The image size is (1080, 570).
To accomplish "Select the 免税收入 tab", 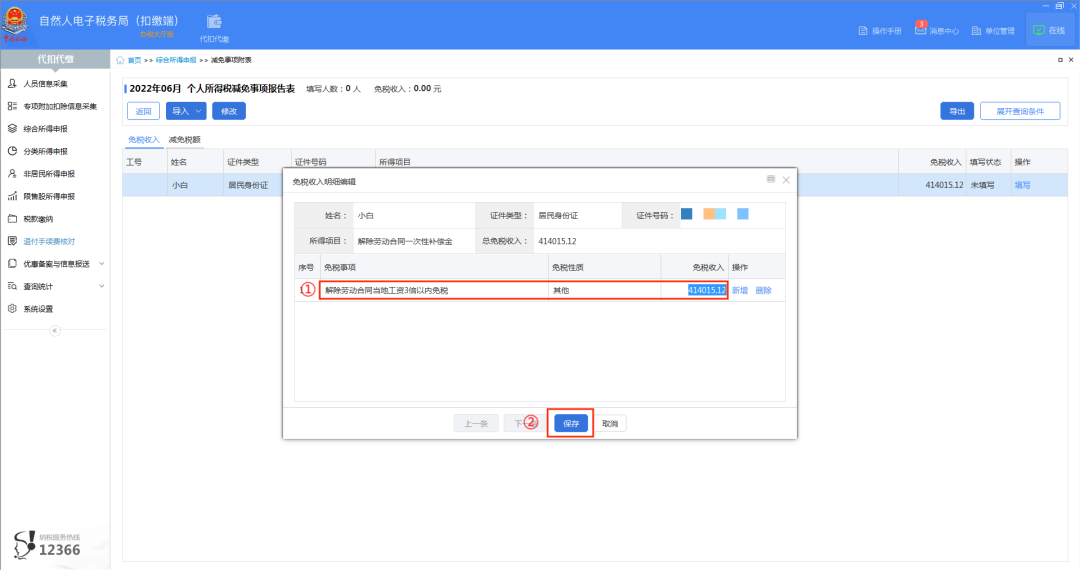I will [144, 140].
